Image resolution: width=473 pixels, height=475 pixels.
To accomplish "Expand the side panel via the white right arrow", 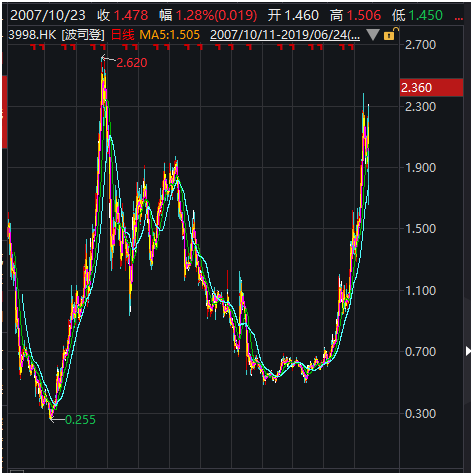I will click(x=468, y=351).
